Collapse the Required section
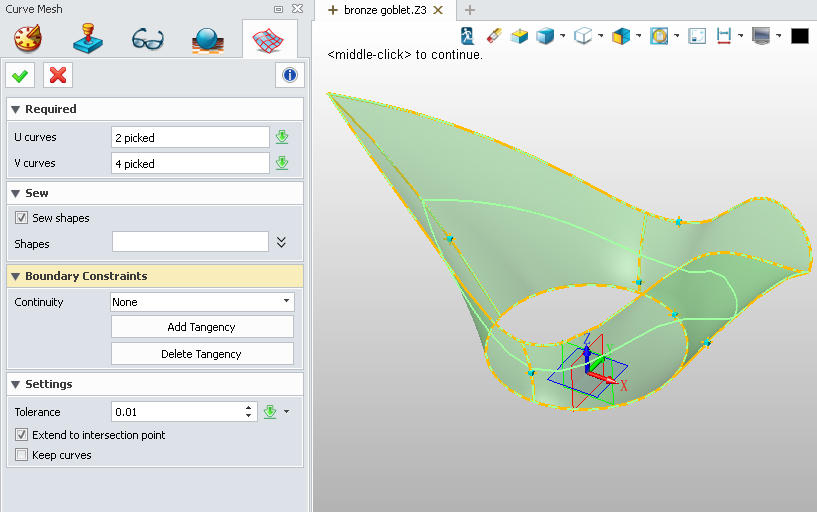The image size is (817, 512). [16, 109]
